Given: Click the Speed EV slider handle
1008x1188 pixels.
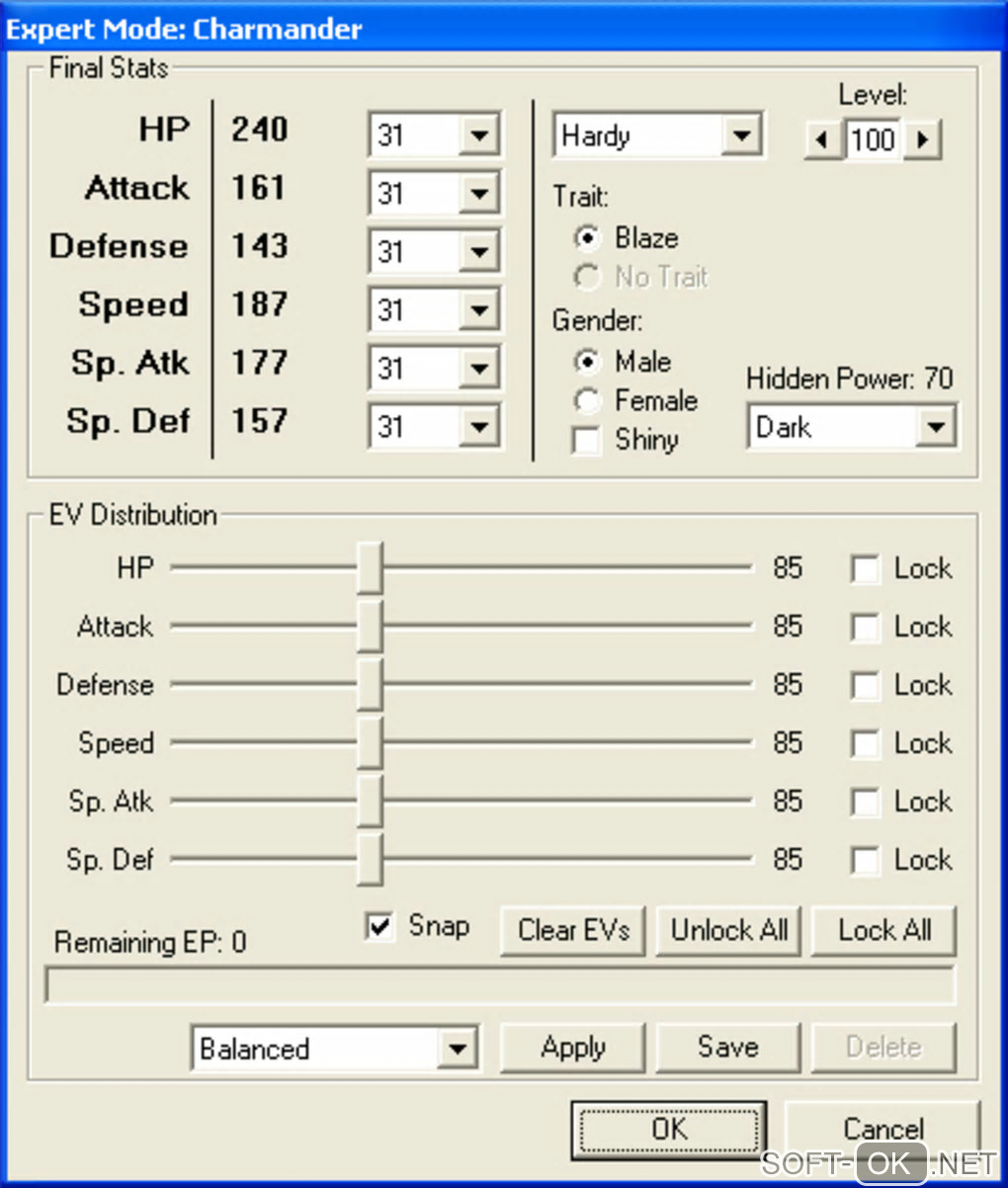Looking at the screenshot, I should point(370,742).
